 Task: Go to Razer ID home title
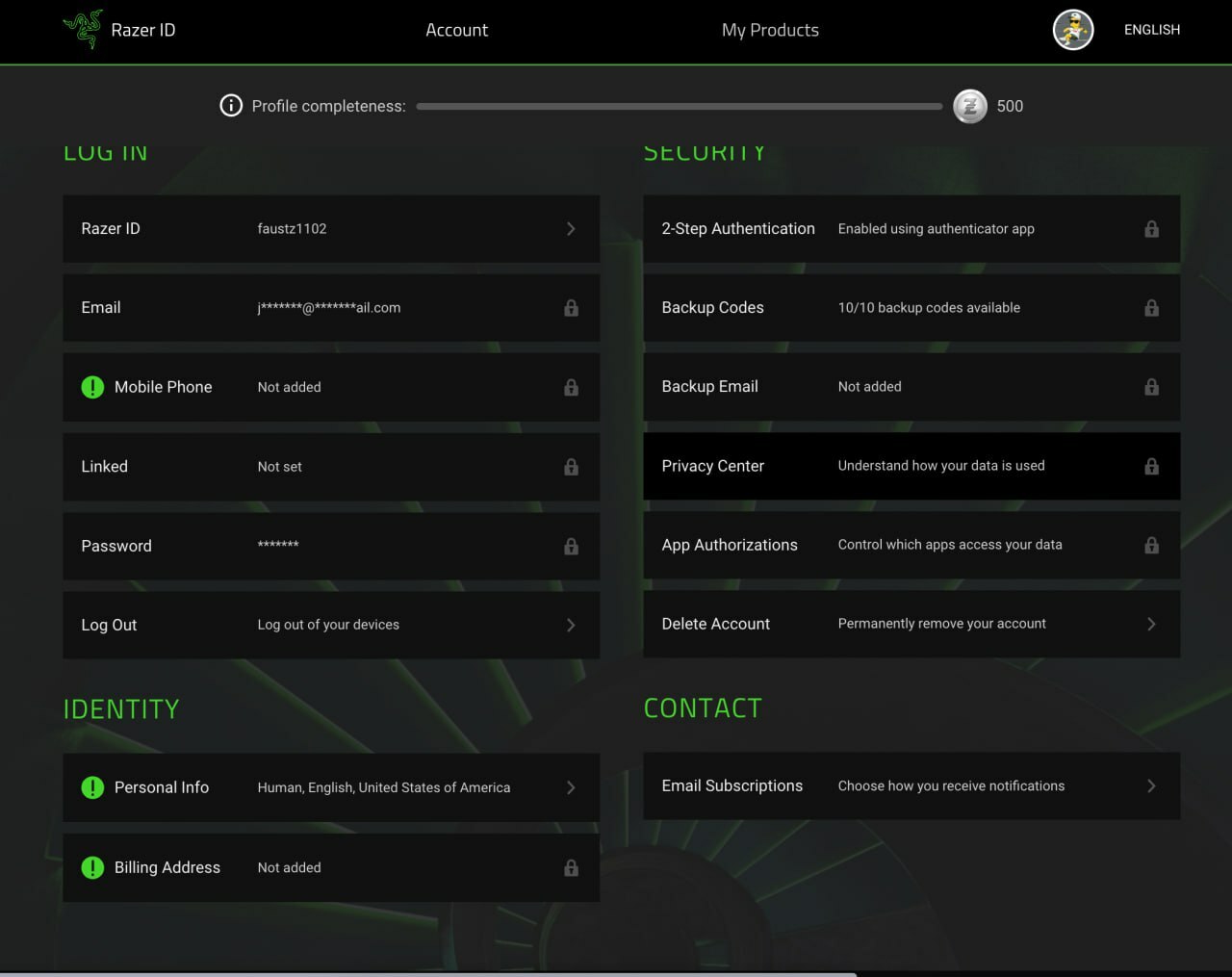143,30
